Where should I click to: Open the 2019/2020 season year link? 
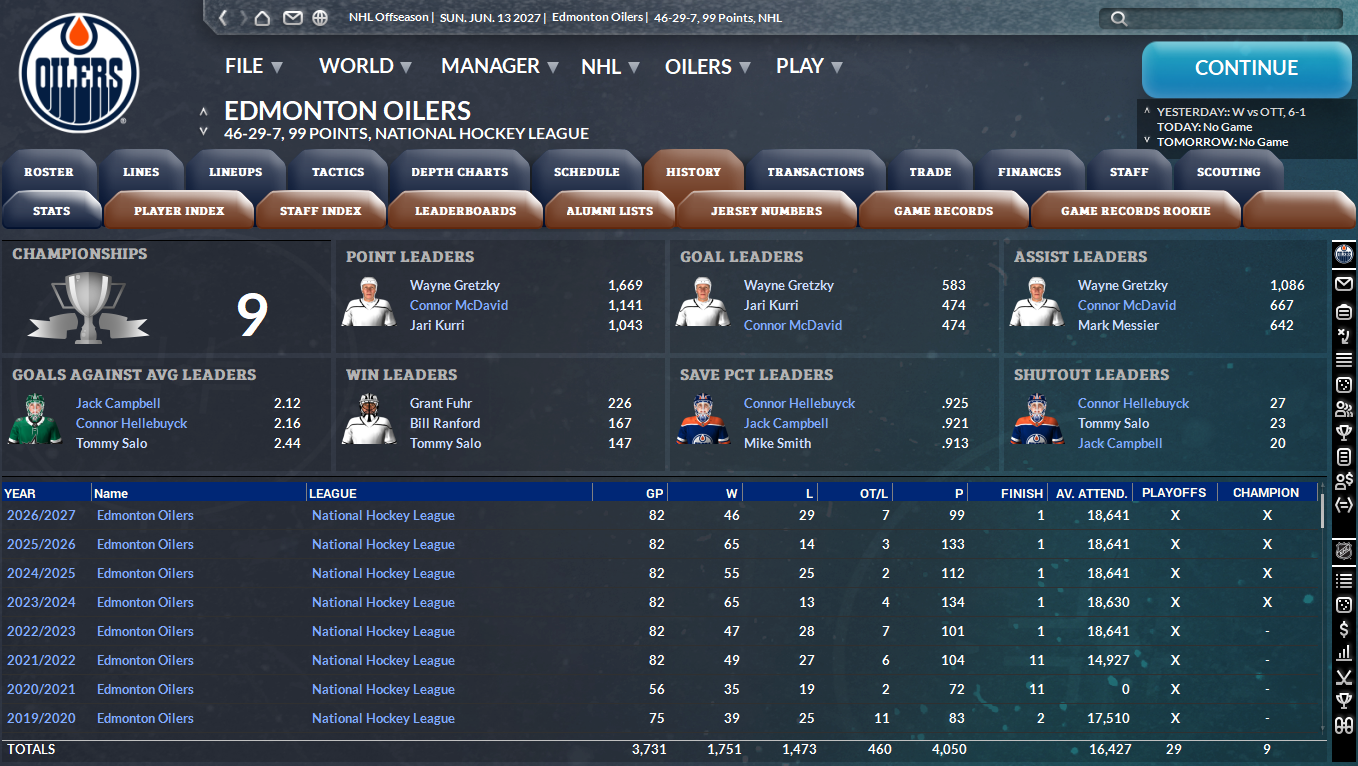pyautogui.click(x=40, y=718)
